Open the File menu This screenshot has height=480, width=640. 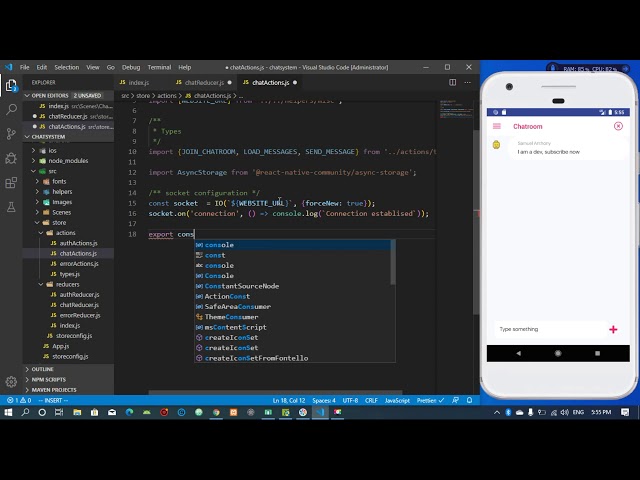click(x=24, y=67)
